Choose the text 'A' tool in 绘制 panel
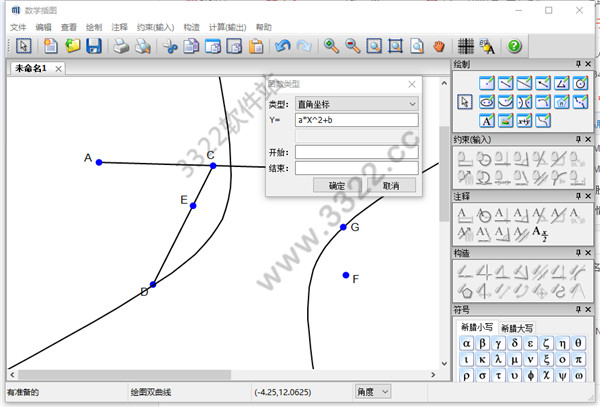 pyautogui.click(x=485, y=120)
